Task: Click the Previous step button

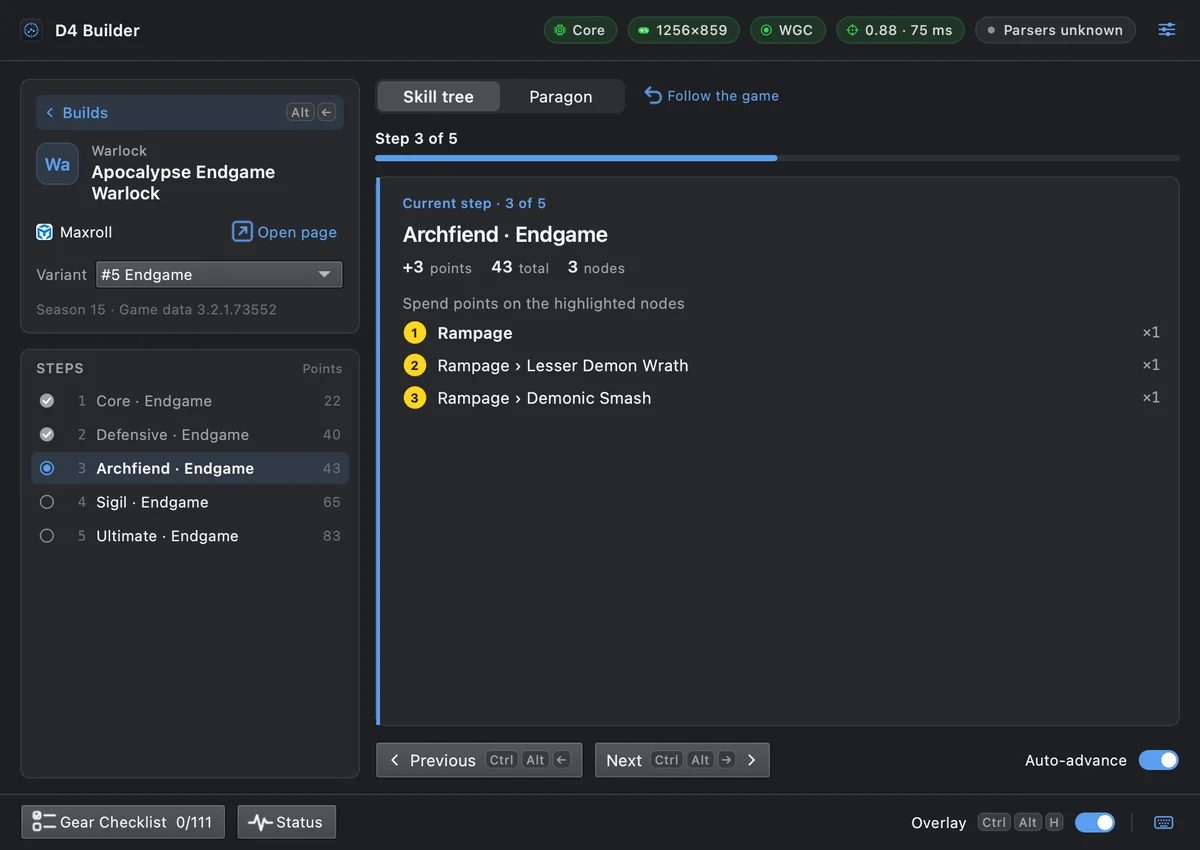Action: pos(479,760)
